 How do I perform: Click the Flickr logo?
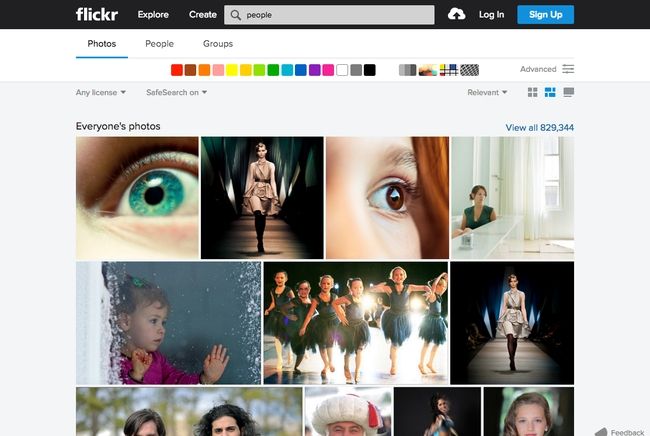click(97, 14)
